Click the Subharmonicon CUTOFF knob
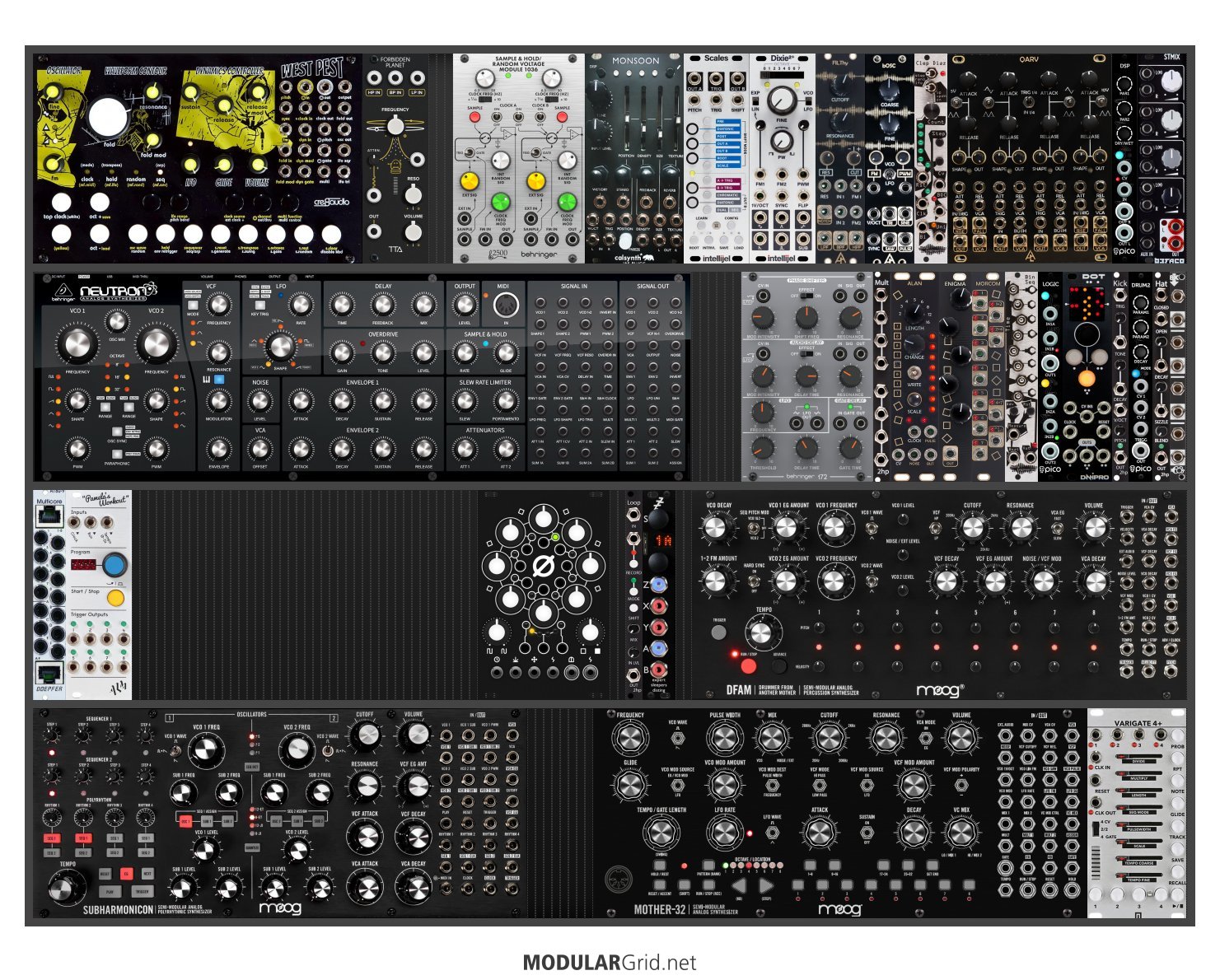The width and height of the screenshot is (1220, 980). (365, 735)
